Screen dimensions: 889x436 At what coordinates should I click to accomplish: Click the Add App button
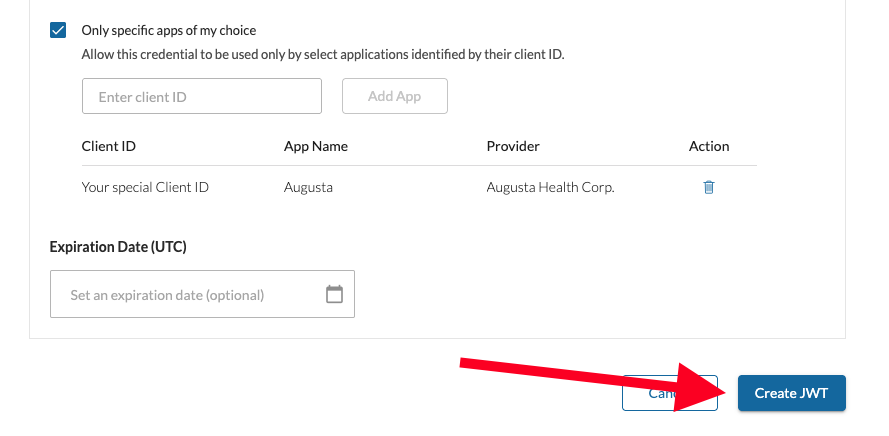click(x=395, y=96)
